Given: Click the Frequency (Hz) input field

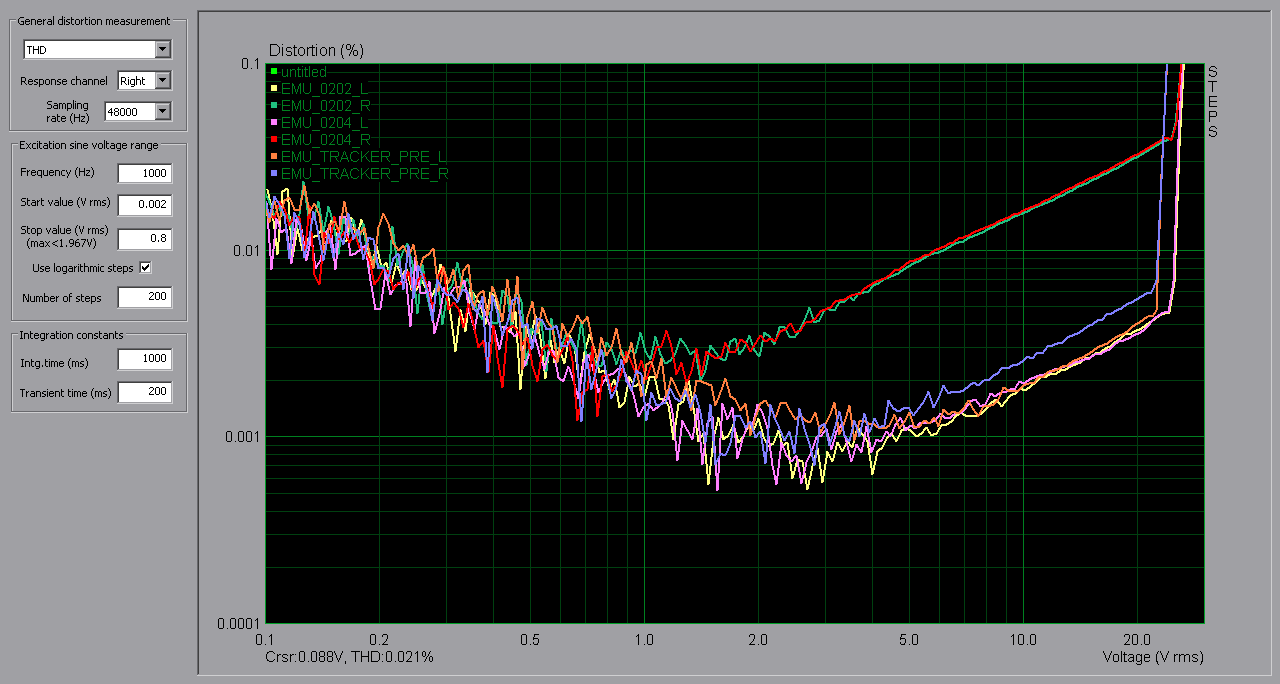Looking at the screenshot, I should point(144,173).
